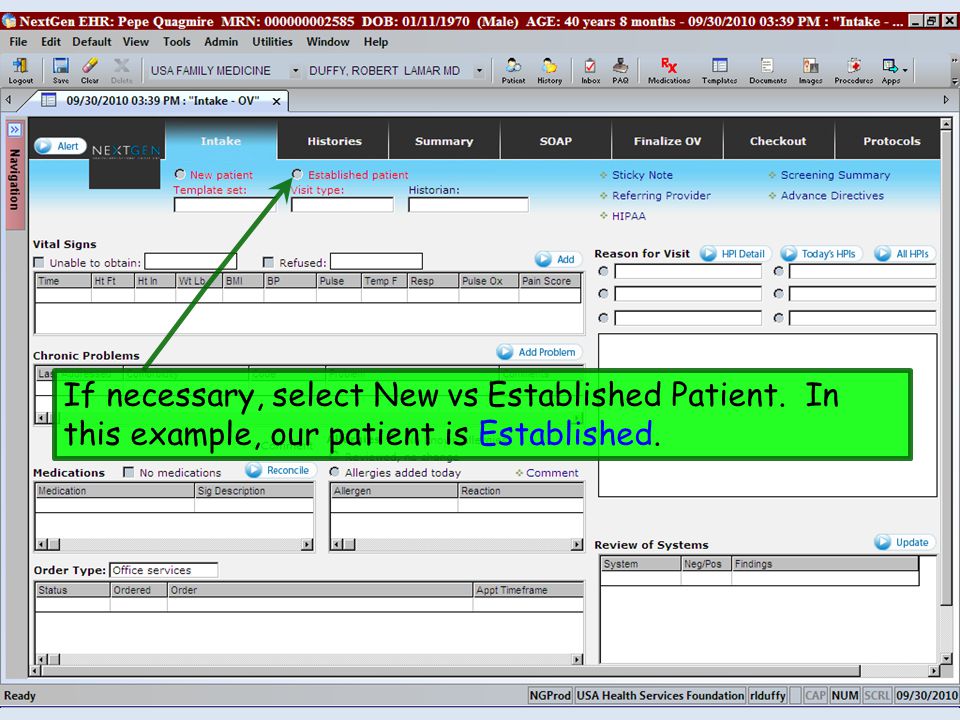Click the Add Problem button
The height and width of the screenshot is (720, 960).
(539, 352)
